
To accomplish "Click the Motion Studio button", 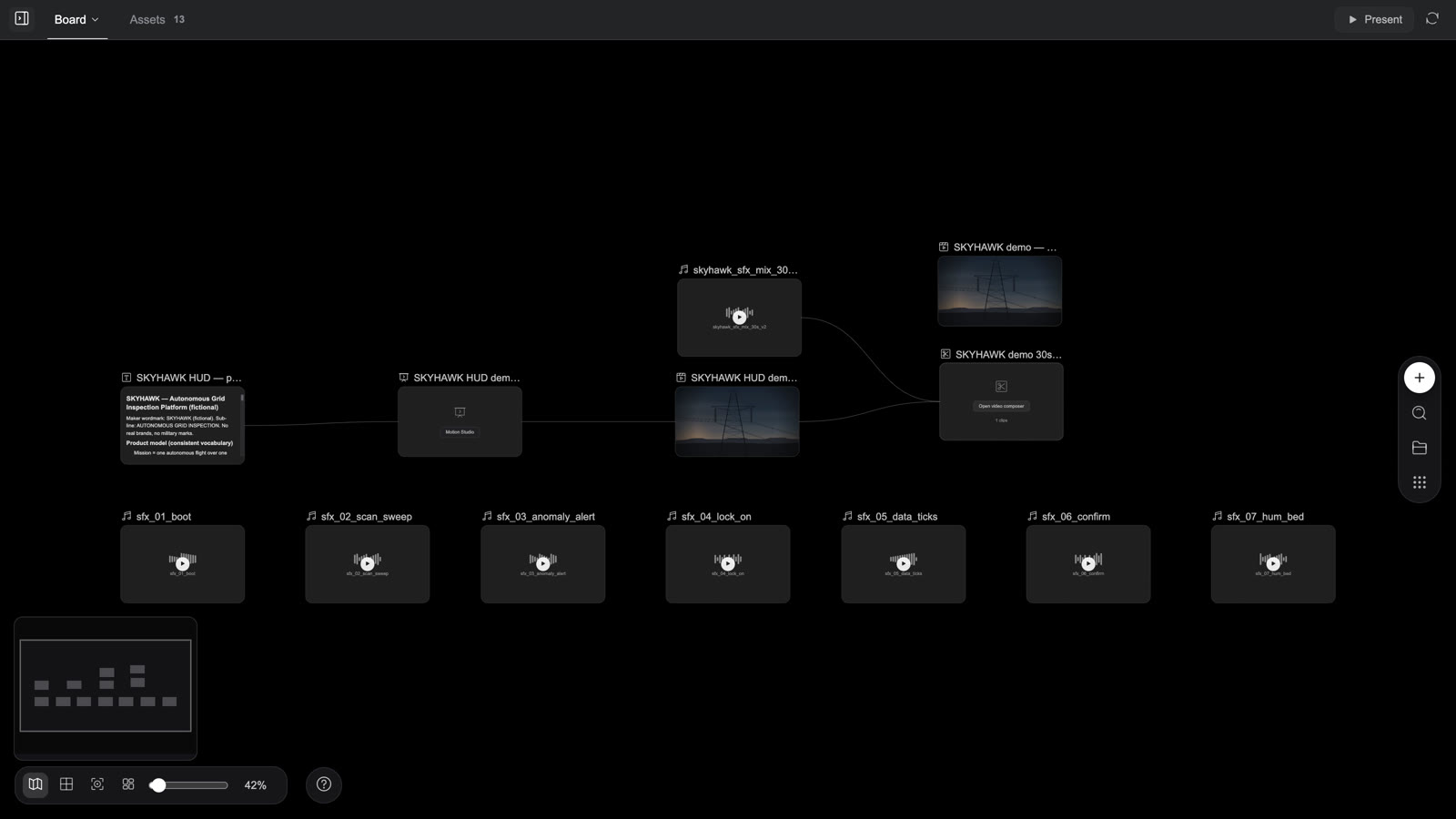I will coord(460,432).
